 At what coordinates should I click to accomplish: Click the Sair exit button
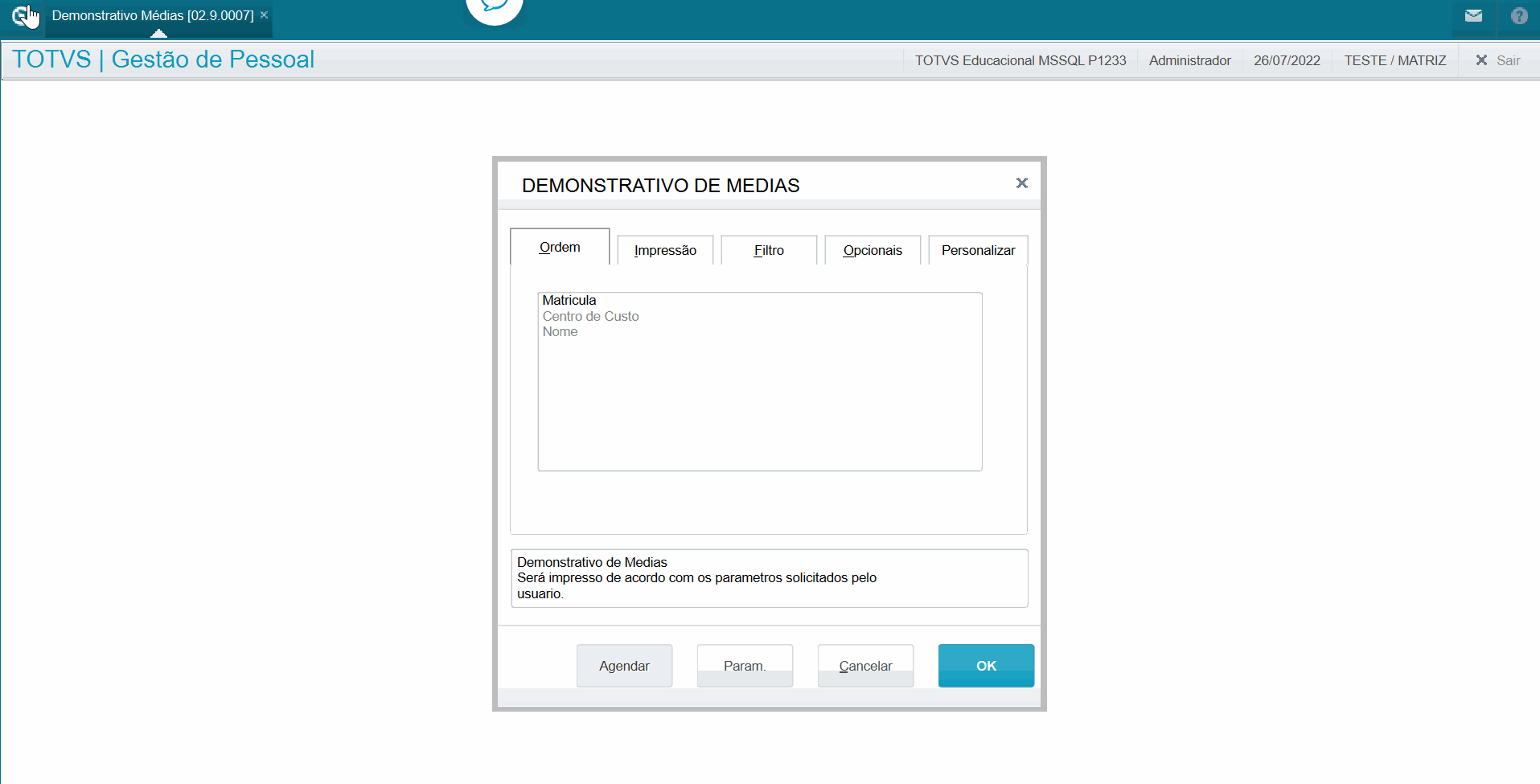click(x=1498, y=60)
